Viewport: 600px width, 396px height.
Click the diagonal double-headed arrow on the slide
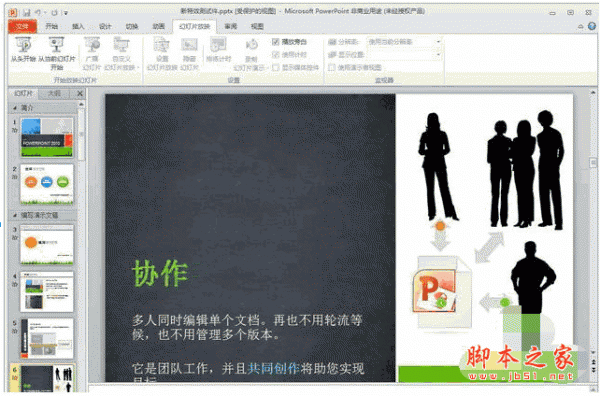click(489, 247)
